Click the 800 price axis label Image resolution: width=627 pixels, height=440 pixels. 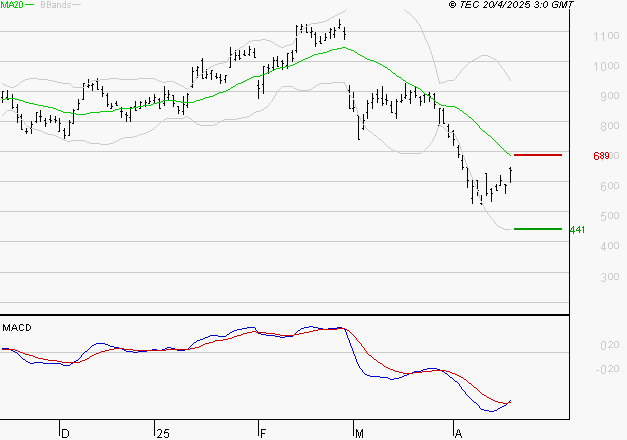(x=610, y=126)
